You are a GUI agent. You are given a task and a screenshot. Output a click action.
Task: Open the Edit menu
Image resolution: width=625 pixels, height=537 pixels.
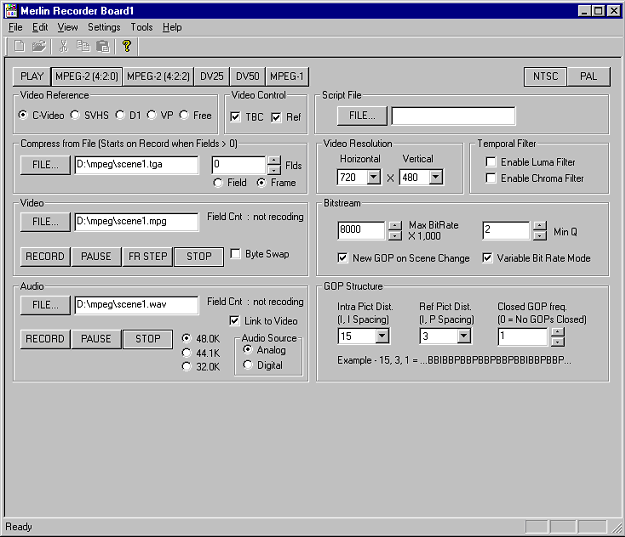tap(40, 27)
